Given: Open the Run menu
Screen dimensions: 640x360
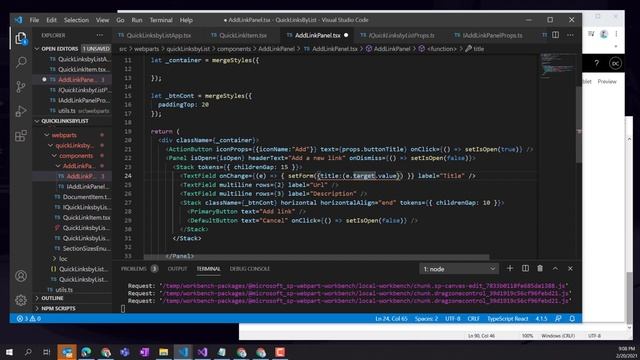Looking at the screenshot, I should pos(137,20).
